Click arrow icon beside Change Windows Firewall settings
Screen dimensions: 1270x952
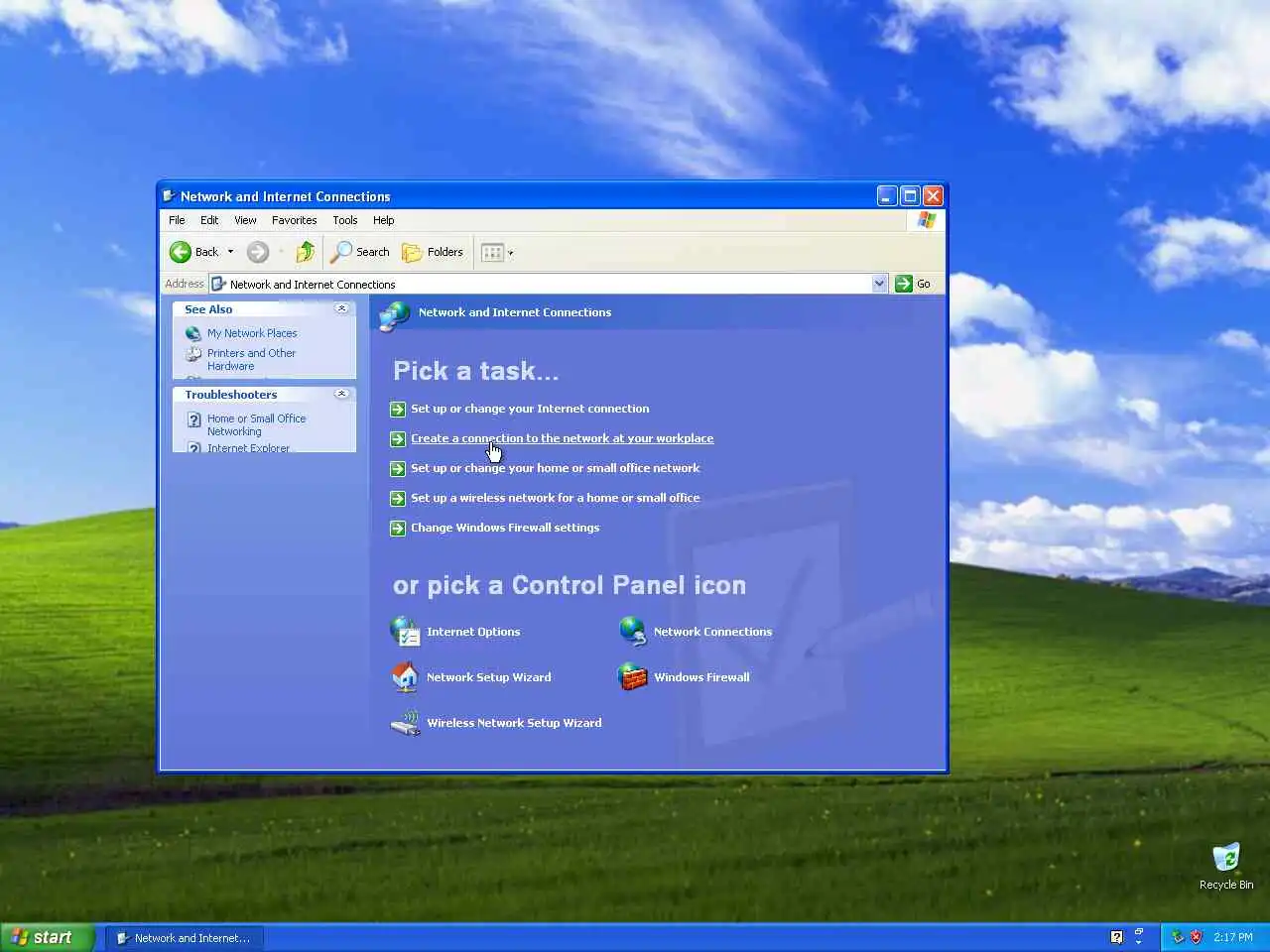pyautogui.click(x=398, y=529)
